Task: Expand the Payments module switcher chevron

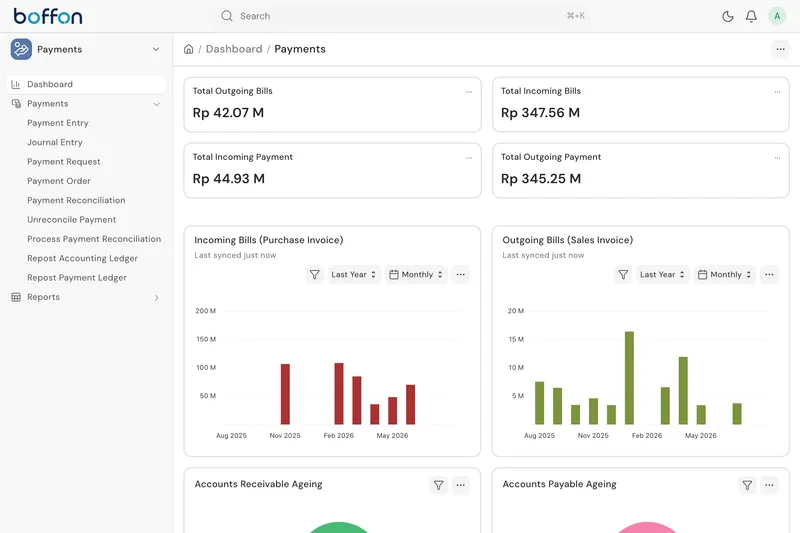Action: tap(156, 49)
